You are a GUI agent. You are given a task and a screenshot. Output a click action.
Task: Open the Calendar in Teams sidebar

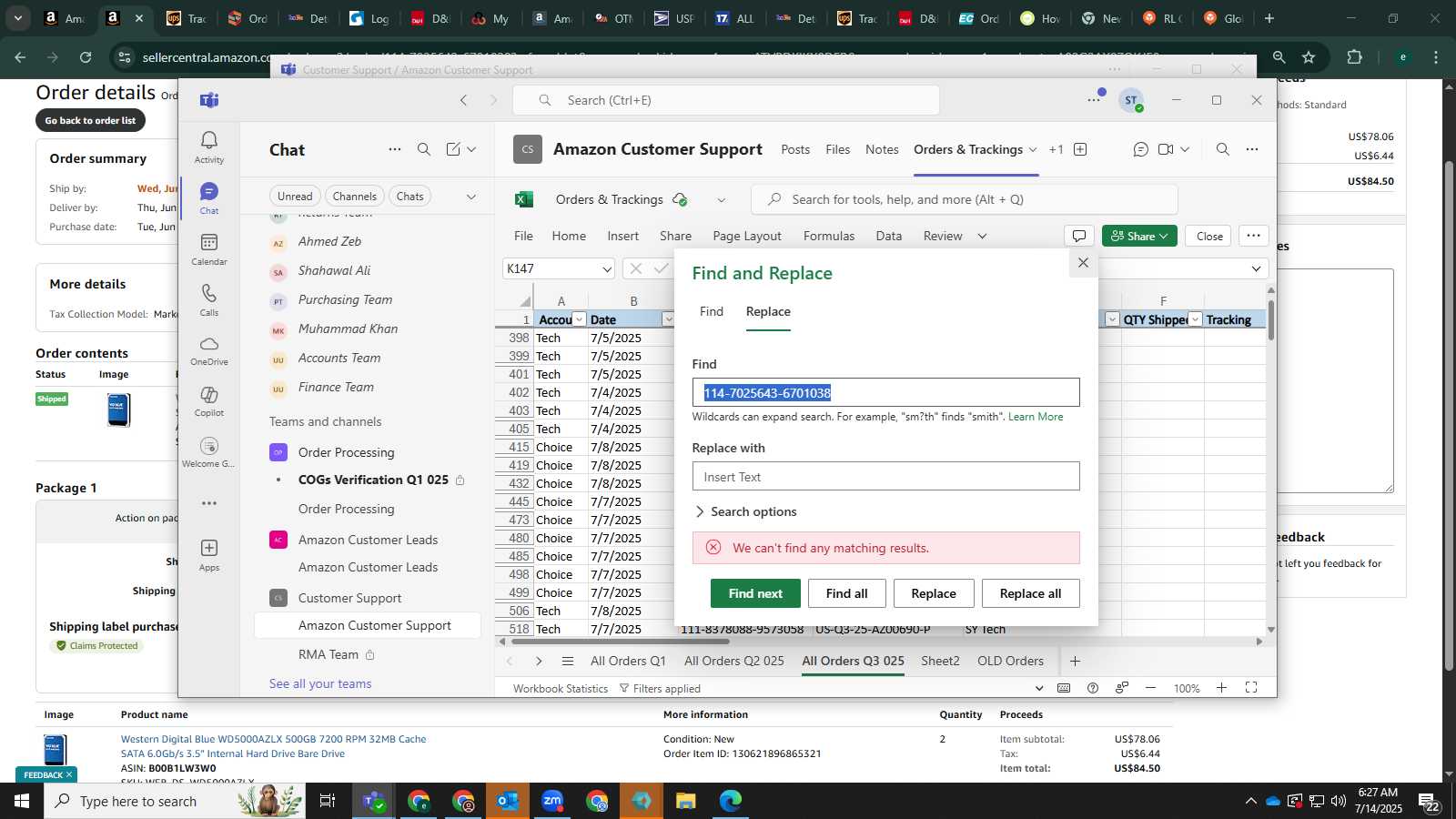pos(209,248)
